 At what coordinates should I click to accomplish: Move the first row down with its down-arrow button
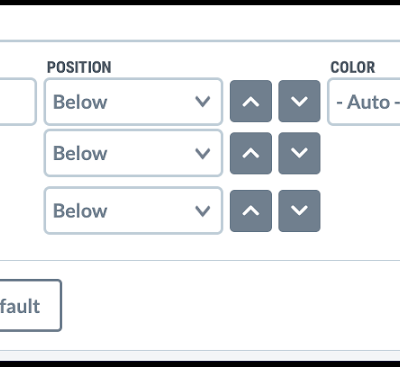coord(299,101)
